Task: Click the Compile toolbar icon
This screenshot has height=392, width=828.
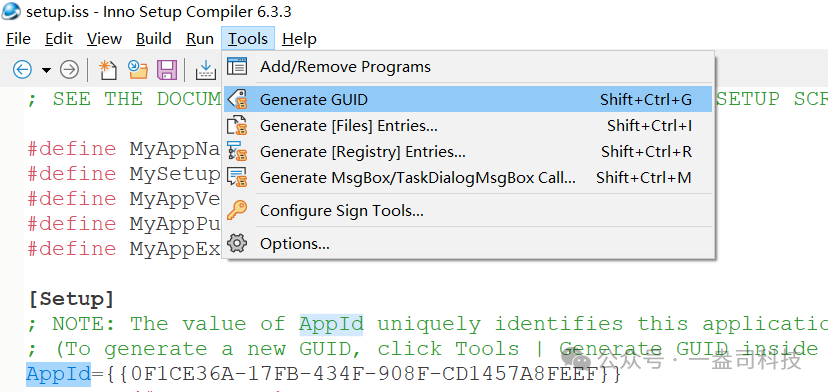Action: tap(206, 69)
